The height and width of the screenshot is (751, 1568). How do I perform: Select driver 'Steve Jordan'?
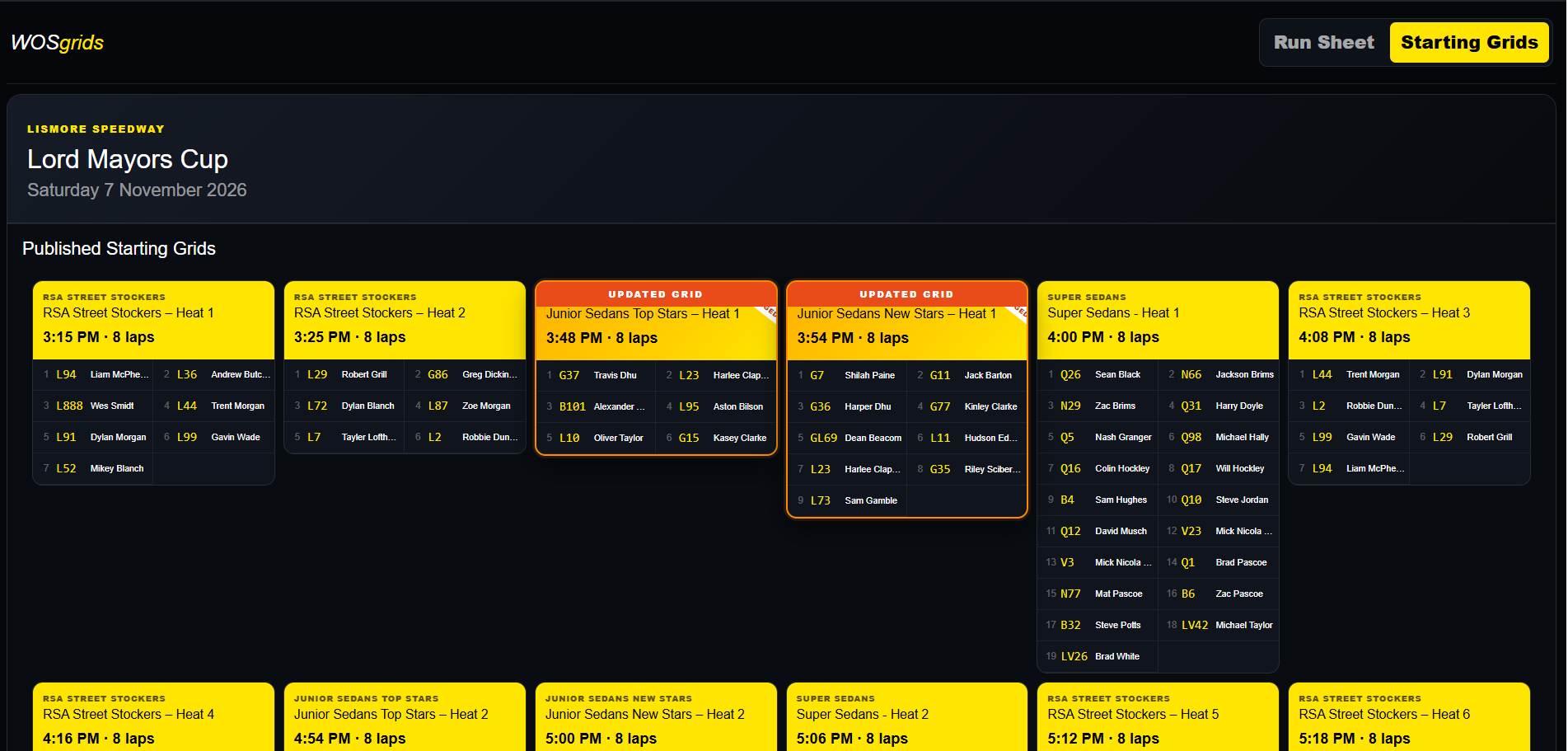pos(1242,500)
